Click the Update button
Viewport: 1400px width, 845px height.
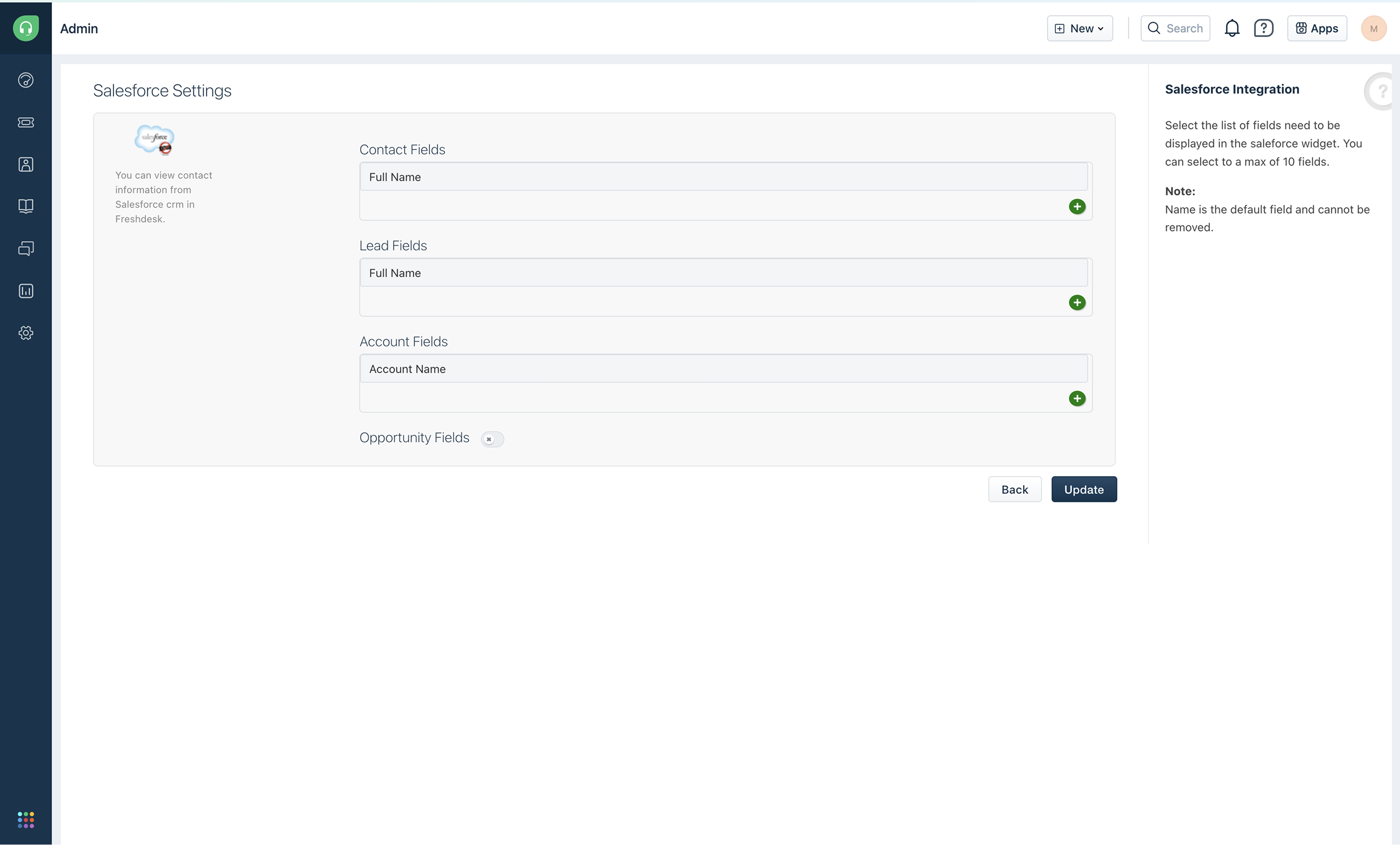[1083, 490]
